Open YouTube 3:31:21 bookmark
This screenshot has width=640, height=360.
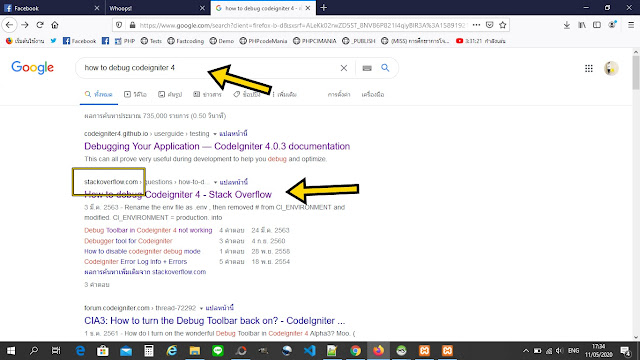tap(481, 41)
